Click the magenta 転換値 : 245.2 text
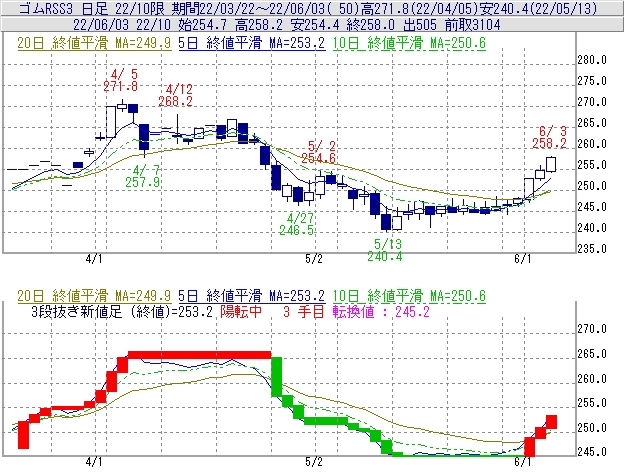The width and height of the screenshot is (624, 475). click(381, 311)
